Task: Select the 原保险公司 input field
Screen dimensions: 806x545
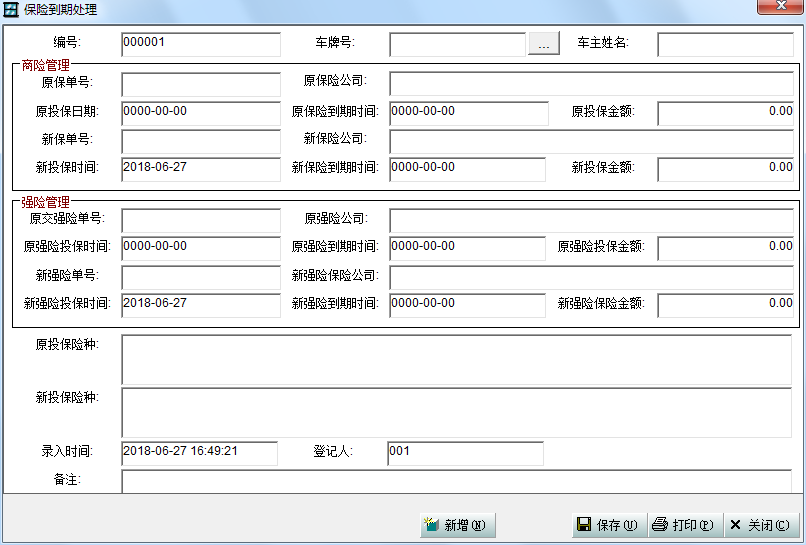Action: pos(592,84)
